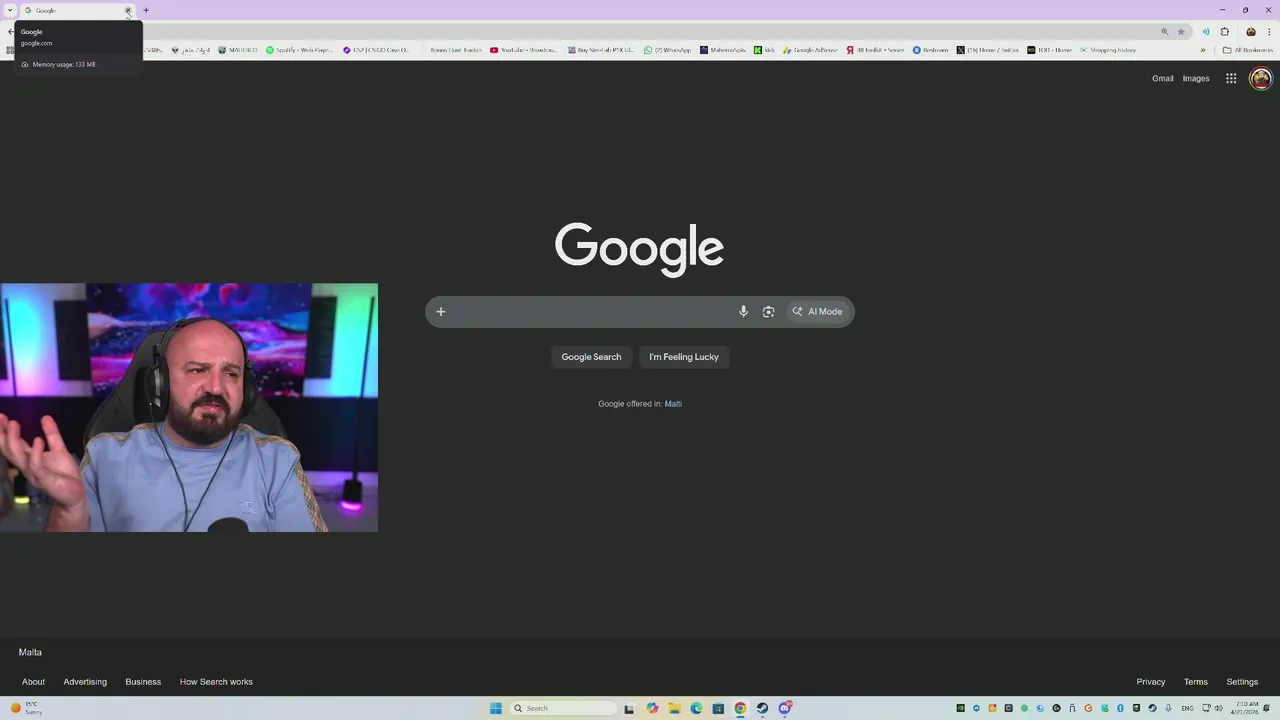Image resolution: width=1280 pixels, height=720 pixels.
Task: Open Chrome three-dot menu
Action: tap(1269, 32)
